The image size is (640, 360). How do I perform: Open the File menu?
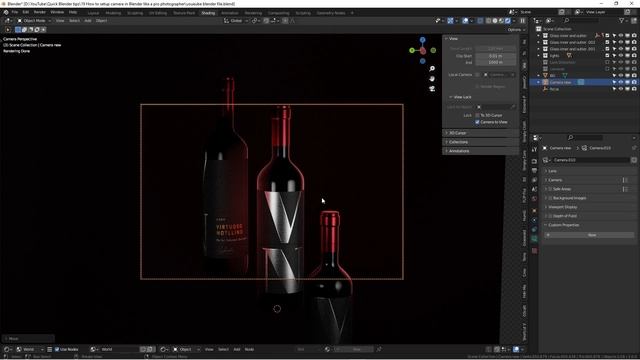pyautogui.click(x=15, y=12)
